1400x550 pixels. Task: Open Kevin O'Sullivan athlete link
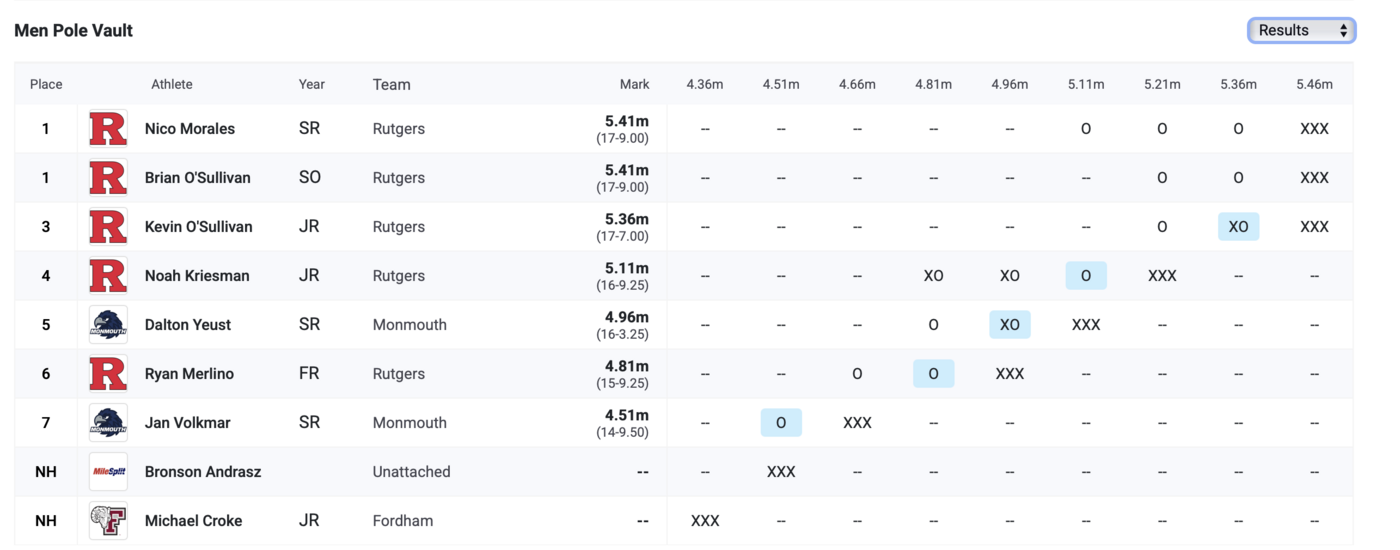198,227
